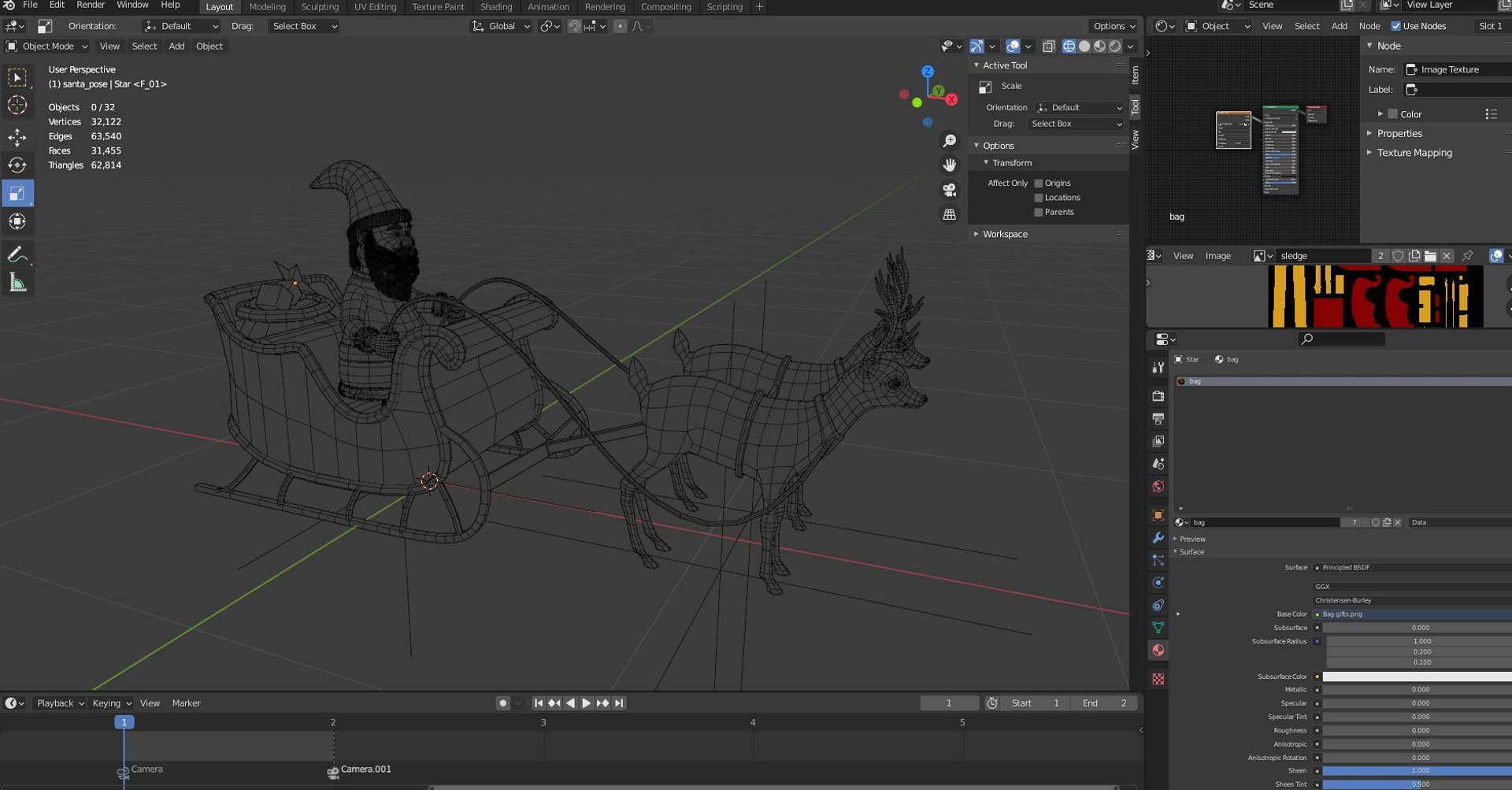Toggle viewport overlays on or off
The width and height of the screenshot is (1512, 790).
coord(1013,46)
